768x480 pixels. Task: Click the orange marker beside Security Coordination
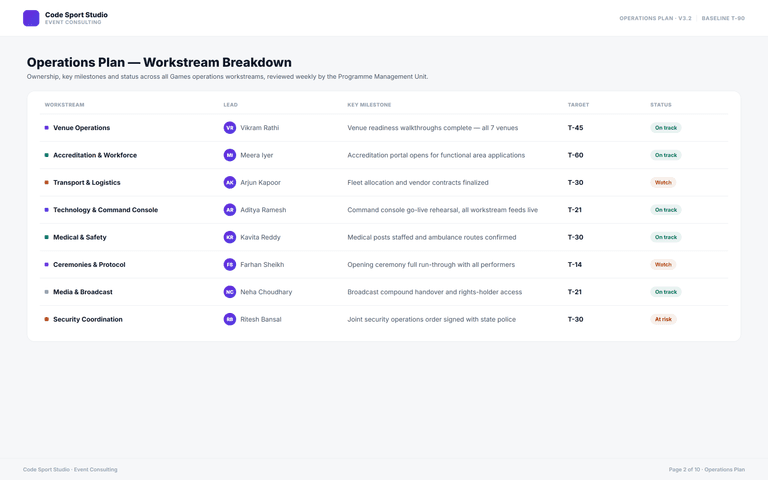(x=47, y=320)
